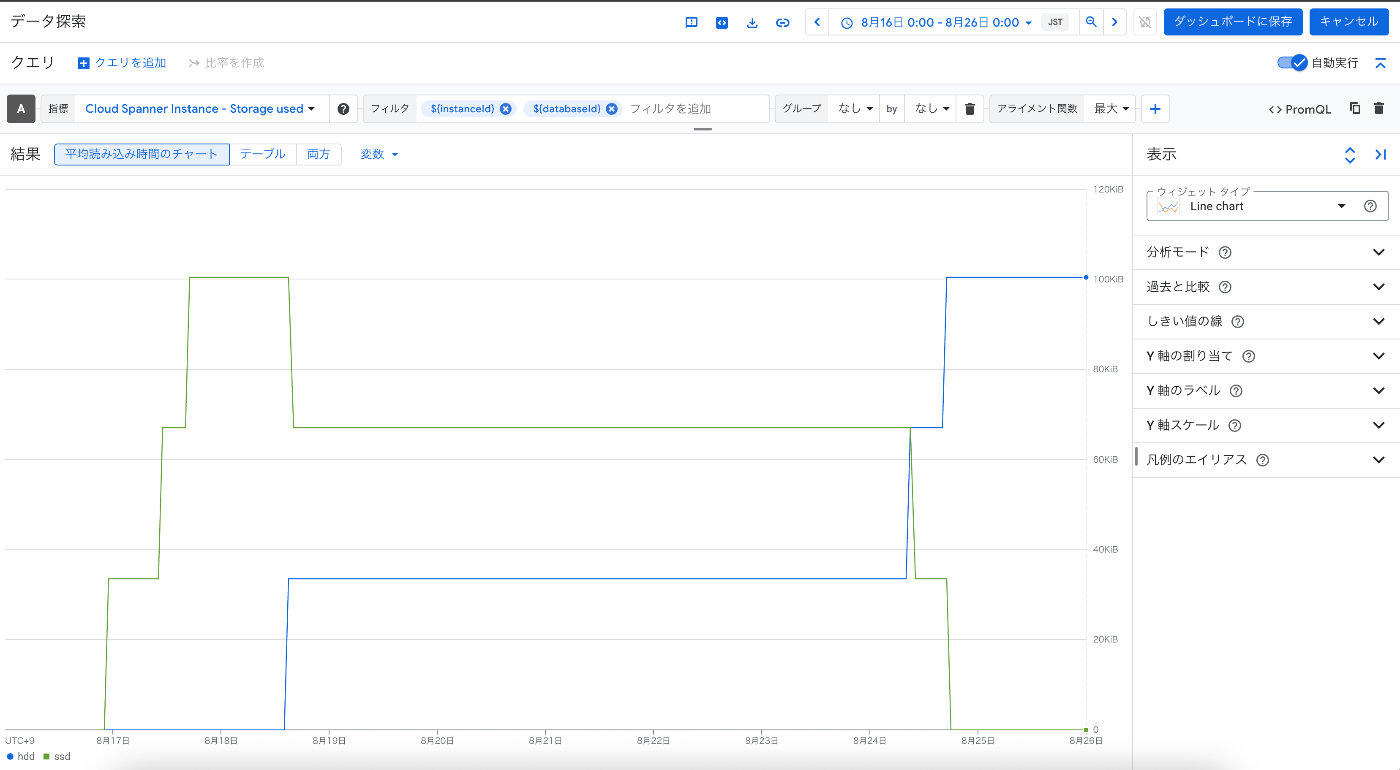Click the expand/collapse all arrows in display panel
Screen dimensions: 1400x770
click(1350, 155)
